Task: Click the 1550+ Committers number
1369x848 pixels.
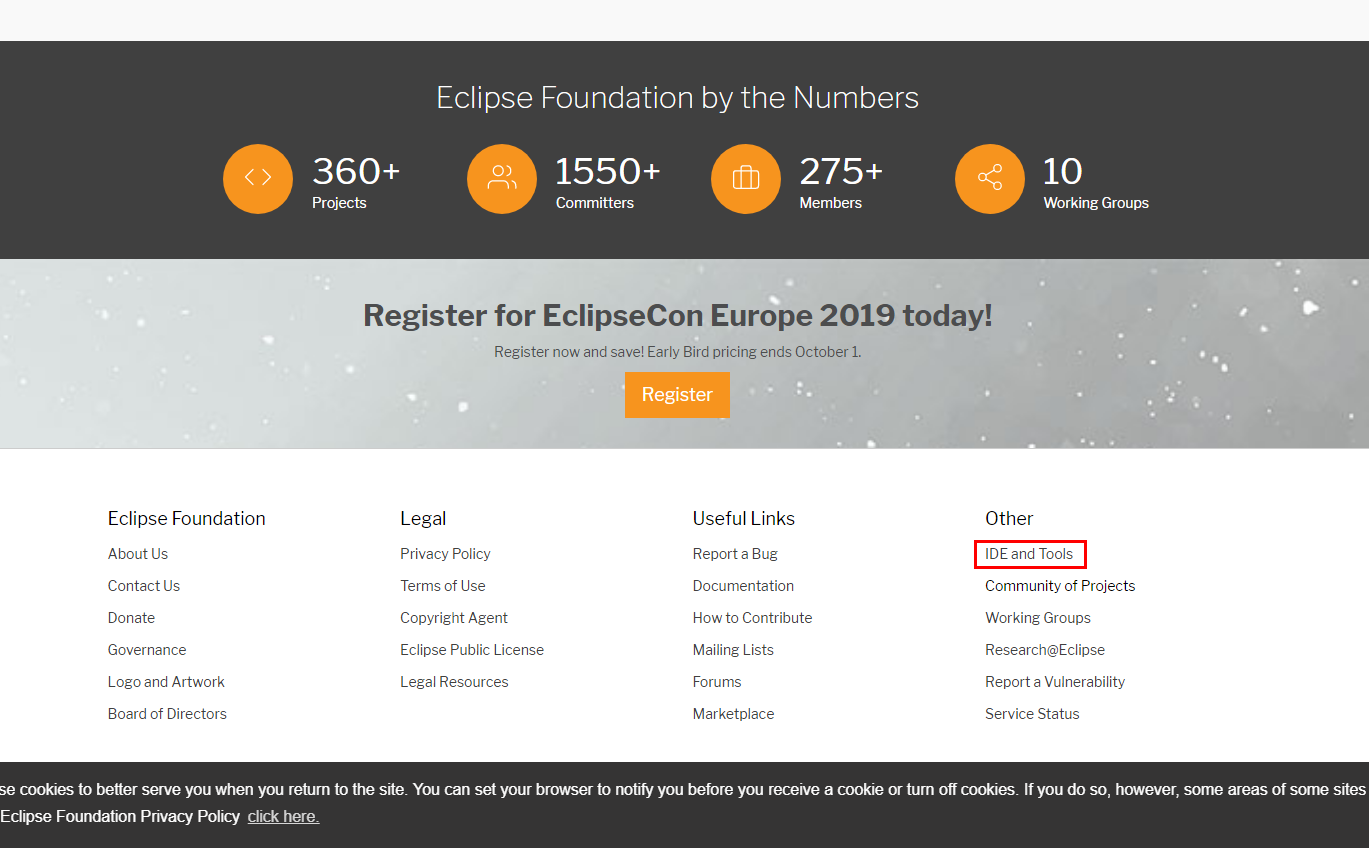Action: pyautogui.click(x=608, y=172)
